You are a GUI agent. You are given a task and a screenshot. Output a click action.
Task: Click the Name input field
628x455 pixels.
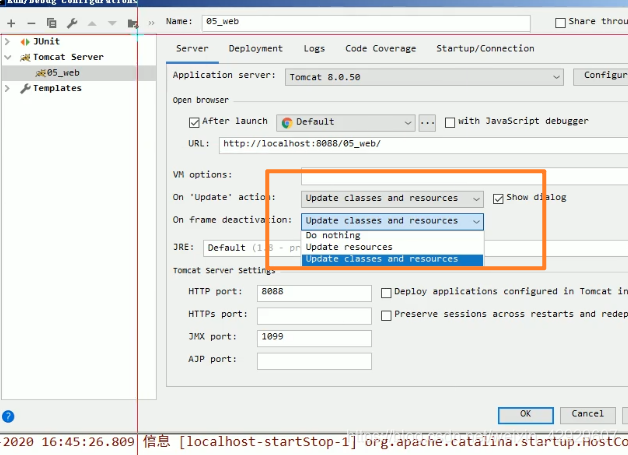tap(366, 23)
